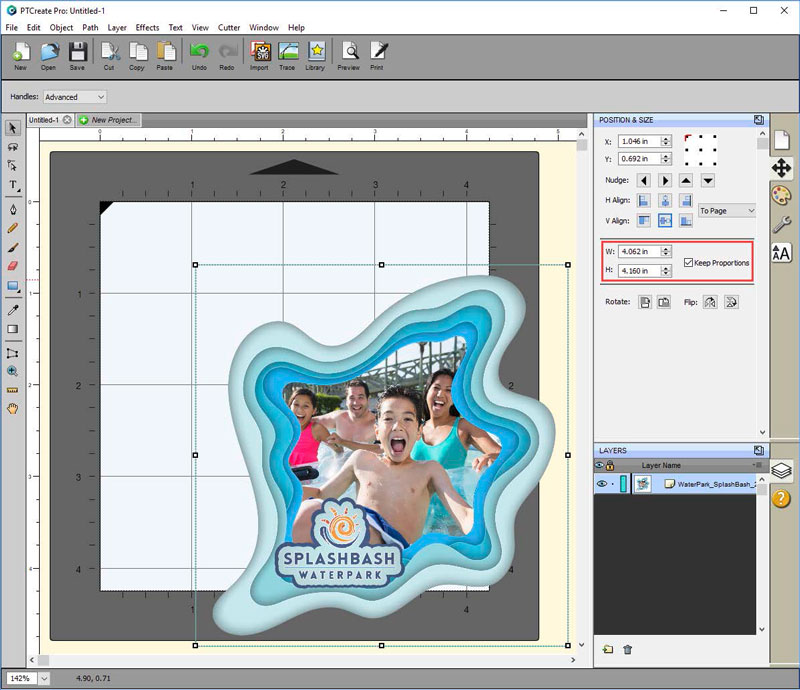Image resolution: width=800 pixels, height=690 pixels.
Task: Open the Cutter menu
Action: [229, 28]
